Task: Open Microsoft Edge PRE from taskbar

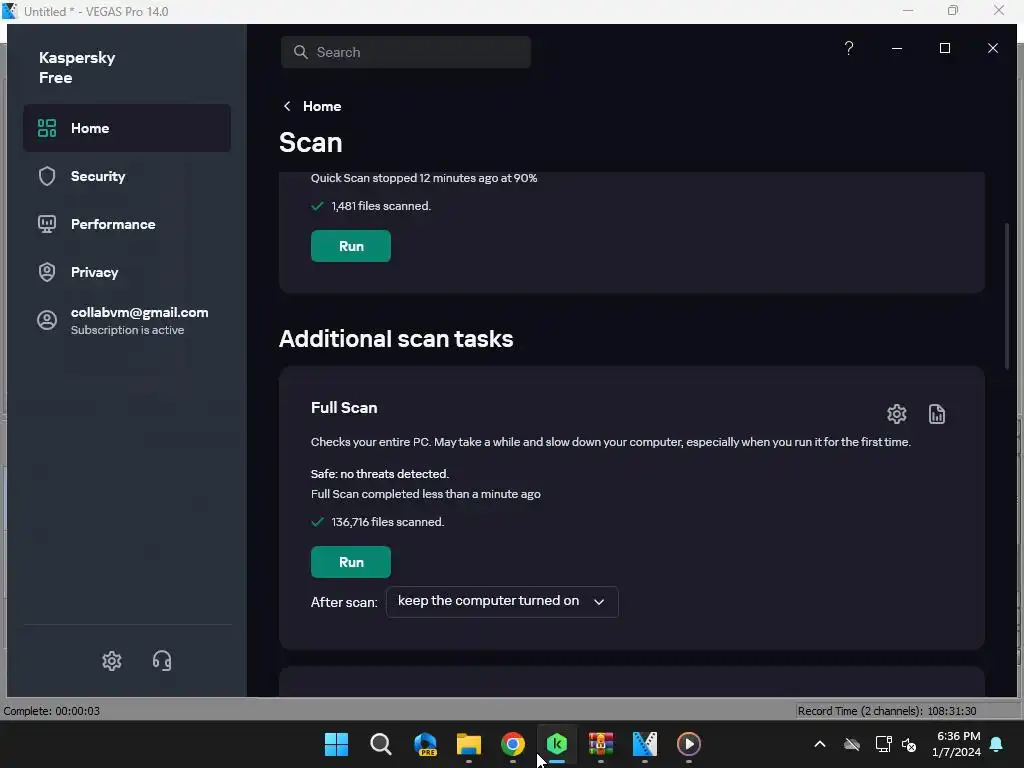Action: click(425, 744)
